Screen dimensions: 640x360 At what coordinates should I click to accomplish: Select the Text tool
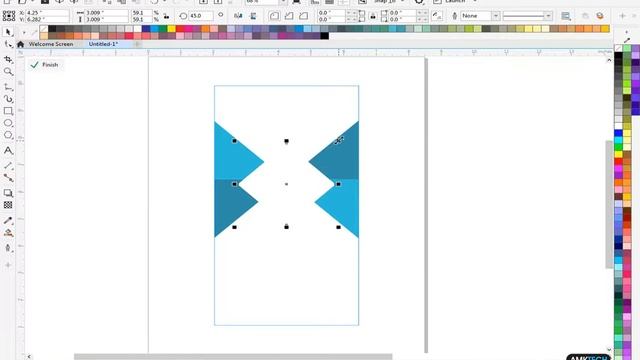8,151
